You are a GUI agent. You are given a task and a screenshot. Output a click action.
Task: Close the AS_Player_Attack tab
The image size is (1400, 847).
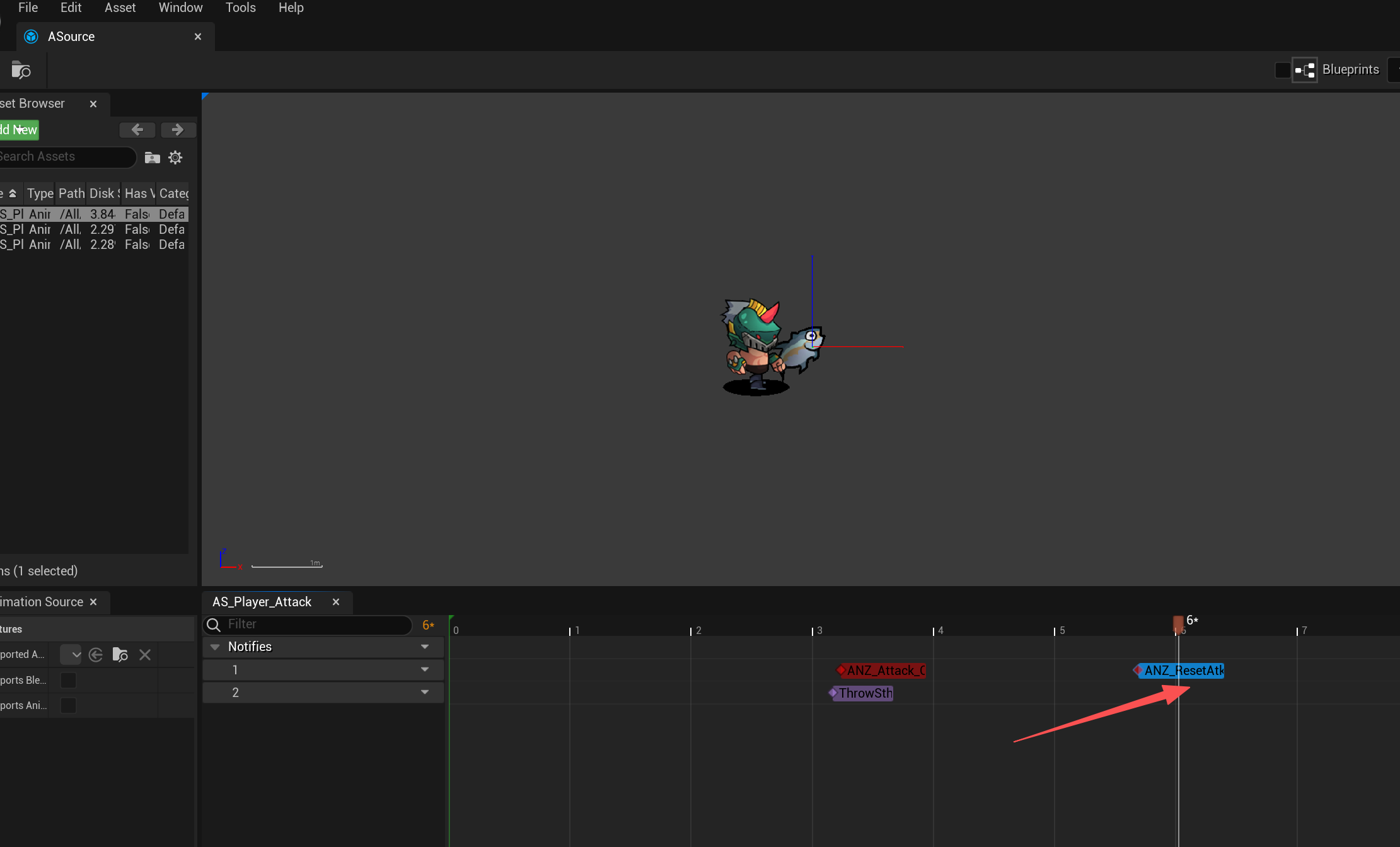[336, 602]
